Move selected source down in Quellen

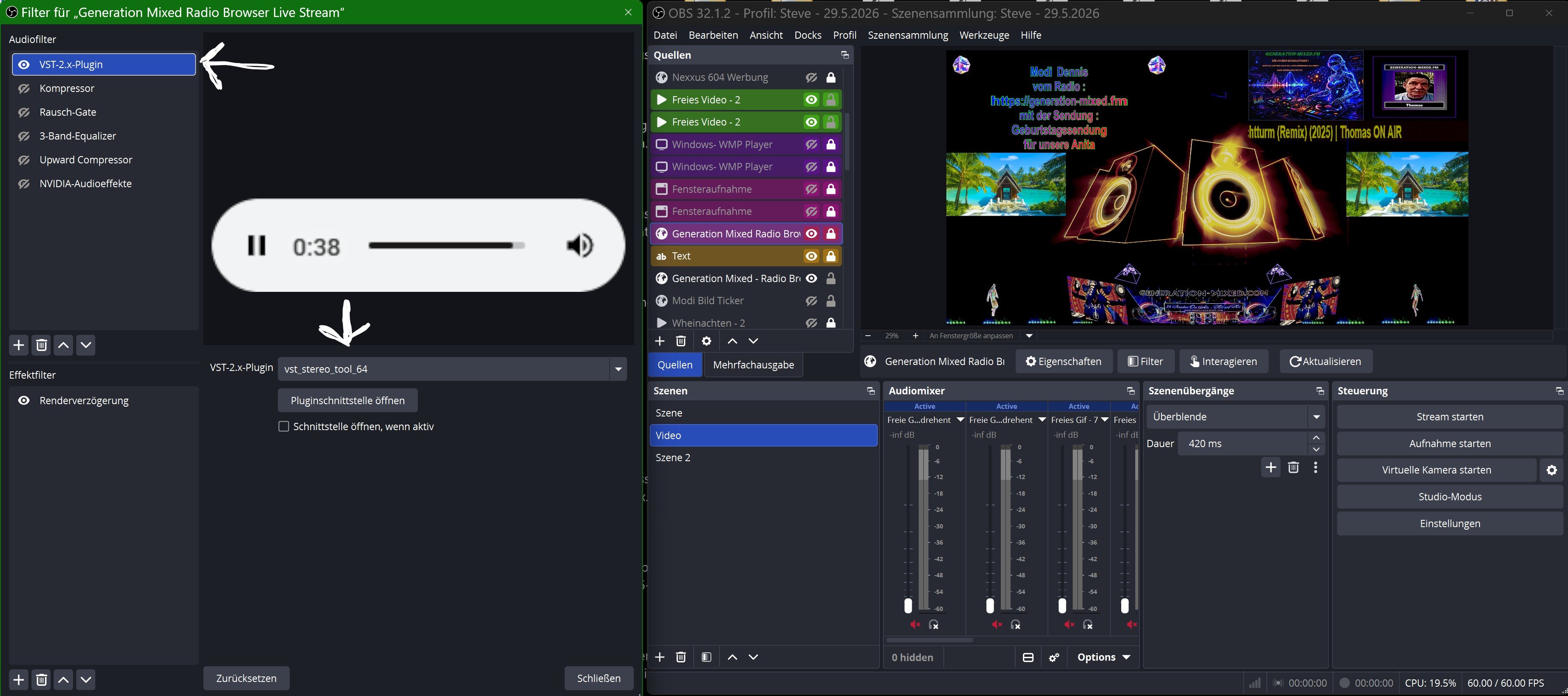pyautogui.click(x=754, y=341)
